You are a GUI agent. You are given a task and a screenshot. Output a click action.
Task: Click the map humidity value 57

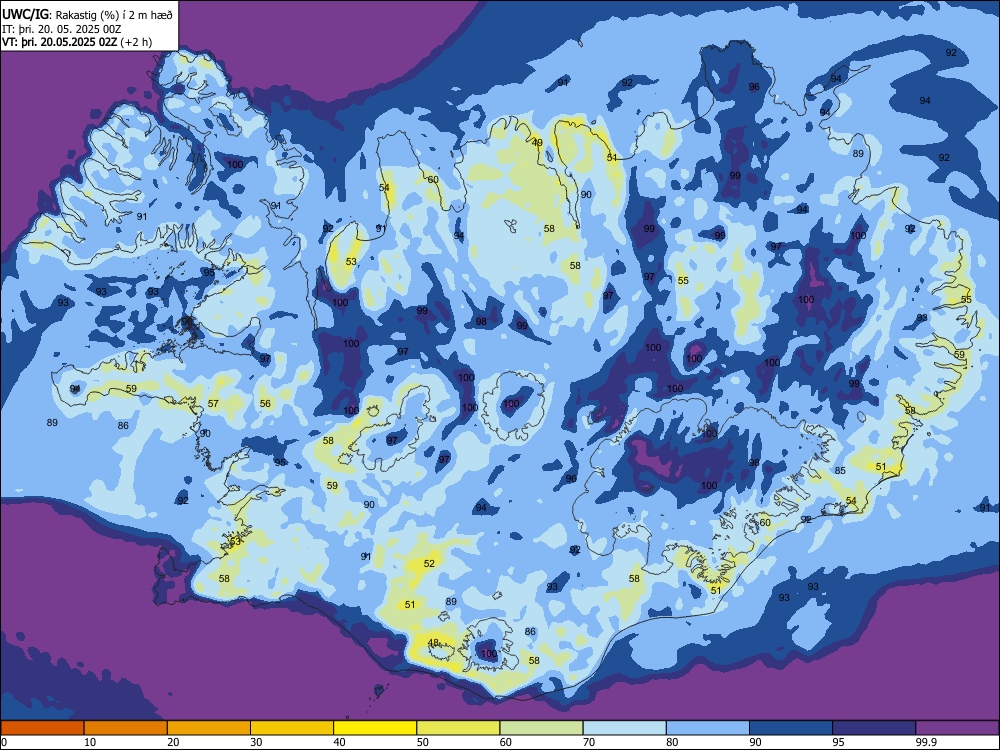pos(213,404)
